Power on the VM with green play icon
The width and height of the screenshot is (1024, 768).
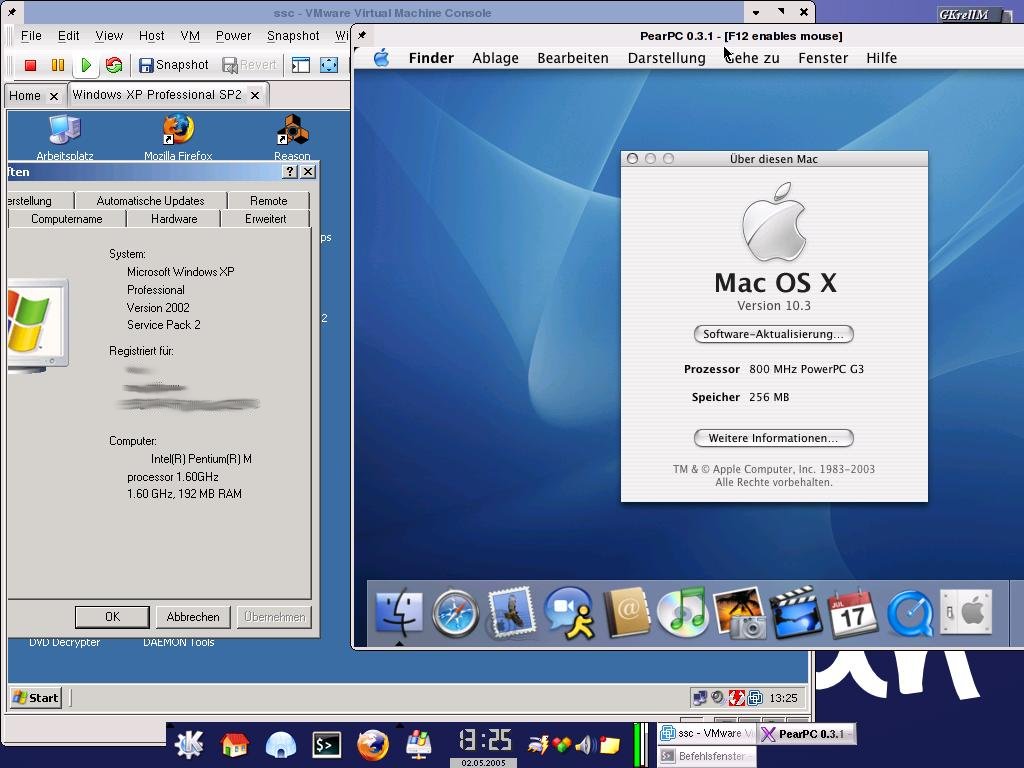[x=86, y=65]
